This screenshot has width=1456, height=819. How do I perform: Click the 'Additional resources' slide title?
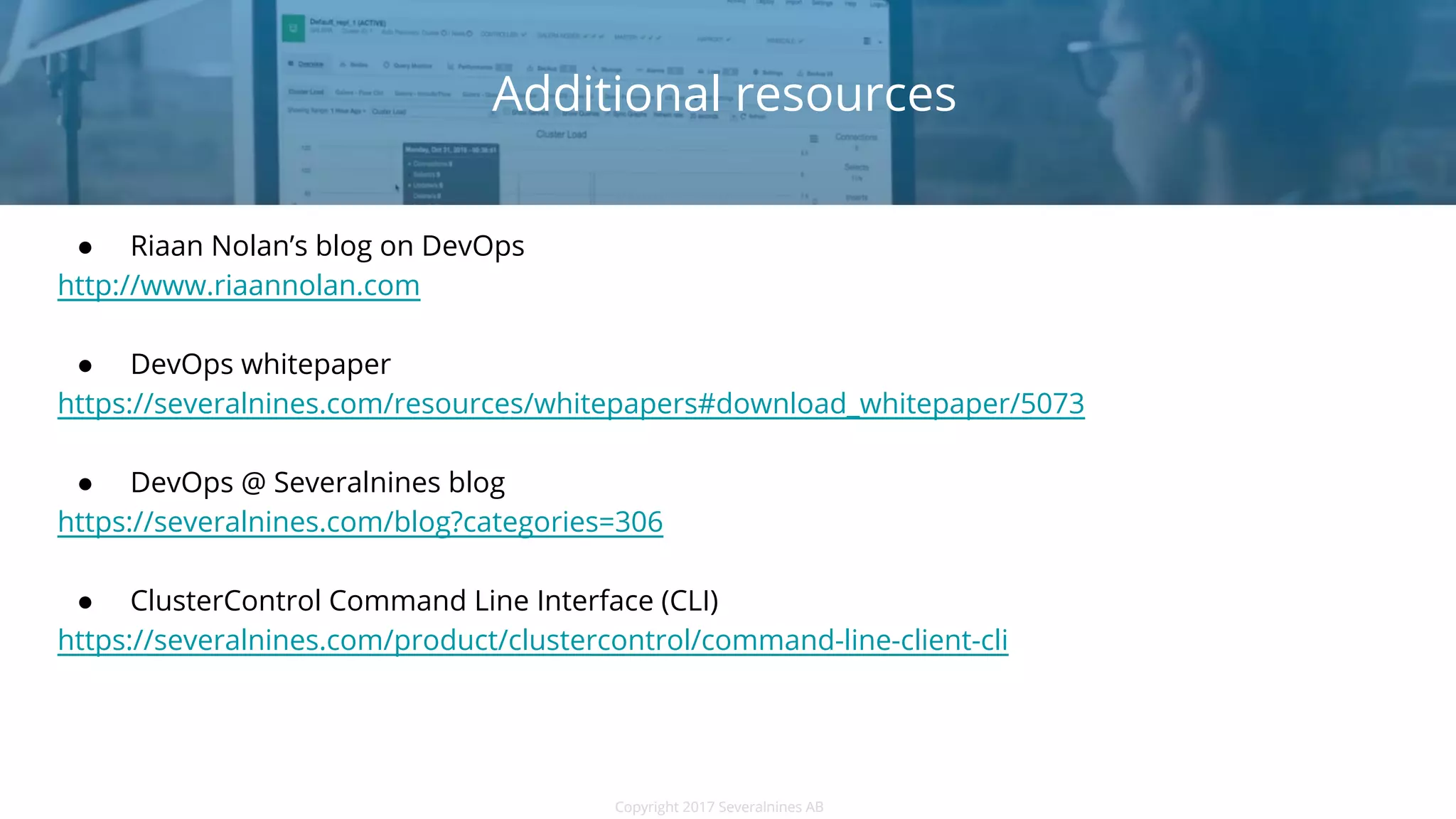[724, 93]
